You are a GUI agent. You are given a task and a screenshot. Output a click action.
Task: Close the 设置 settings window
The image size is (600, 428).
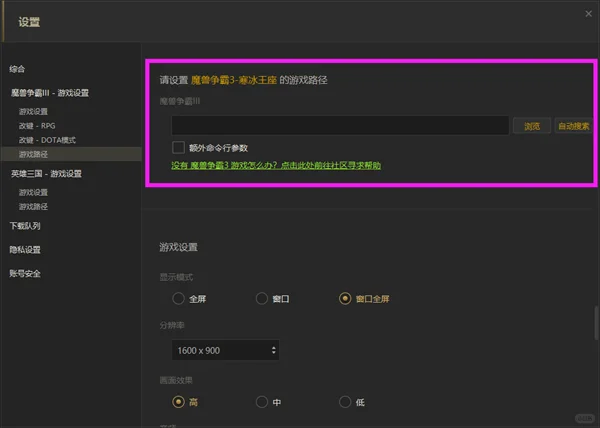pyautogui.click(x=588, y=14)
